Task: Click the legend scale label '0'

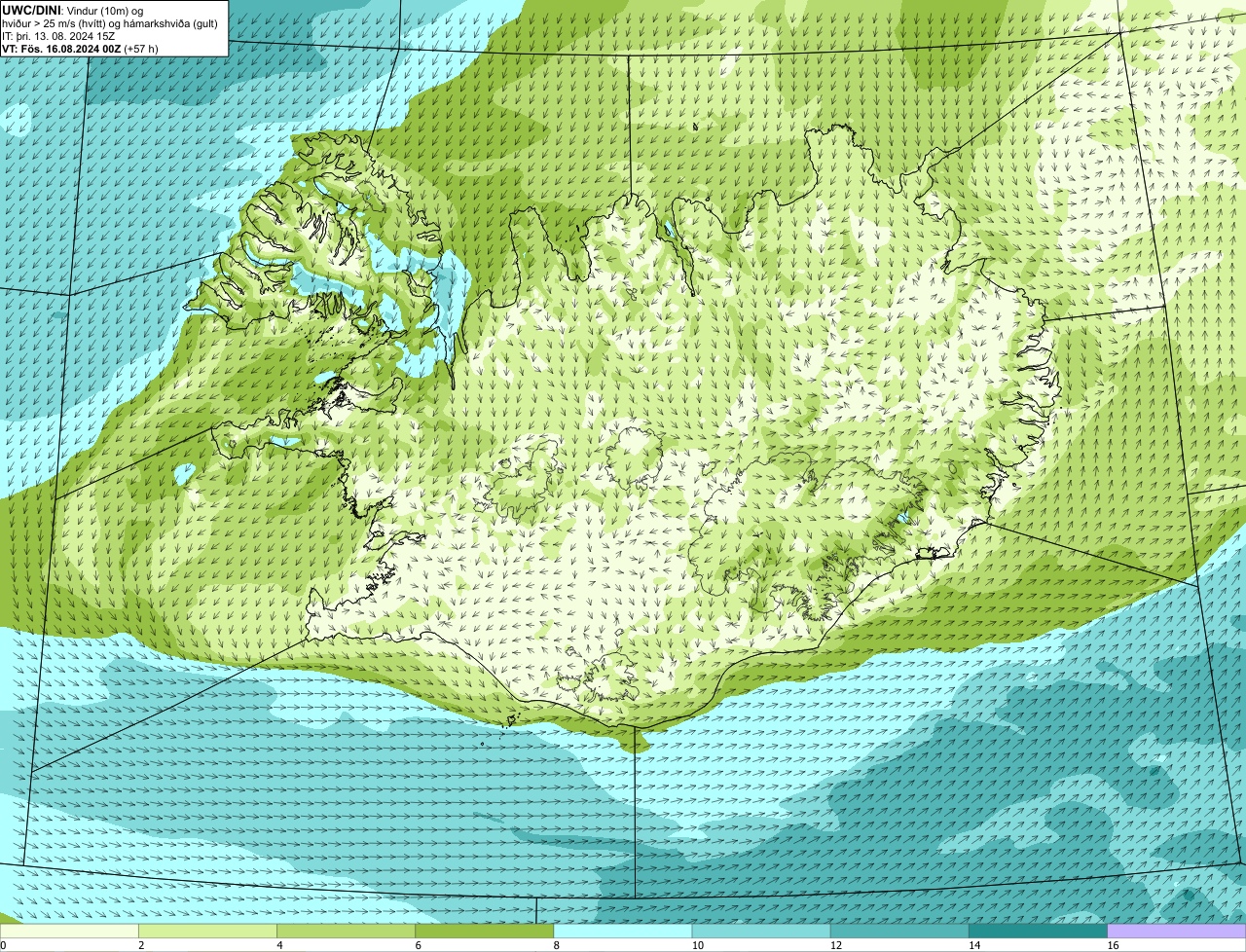Action: (x=4, y=945)
